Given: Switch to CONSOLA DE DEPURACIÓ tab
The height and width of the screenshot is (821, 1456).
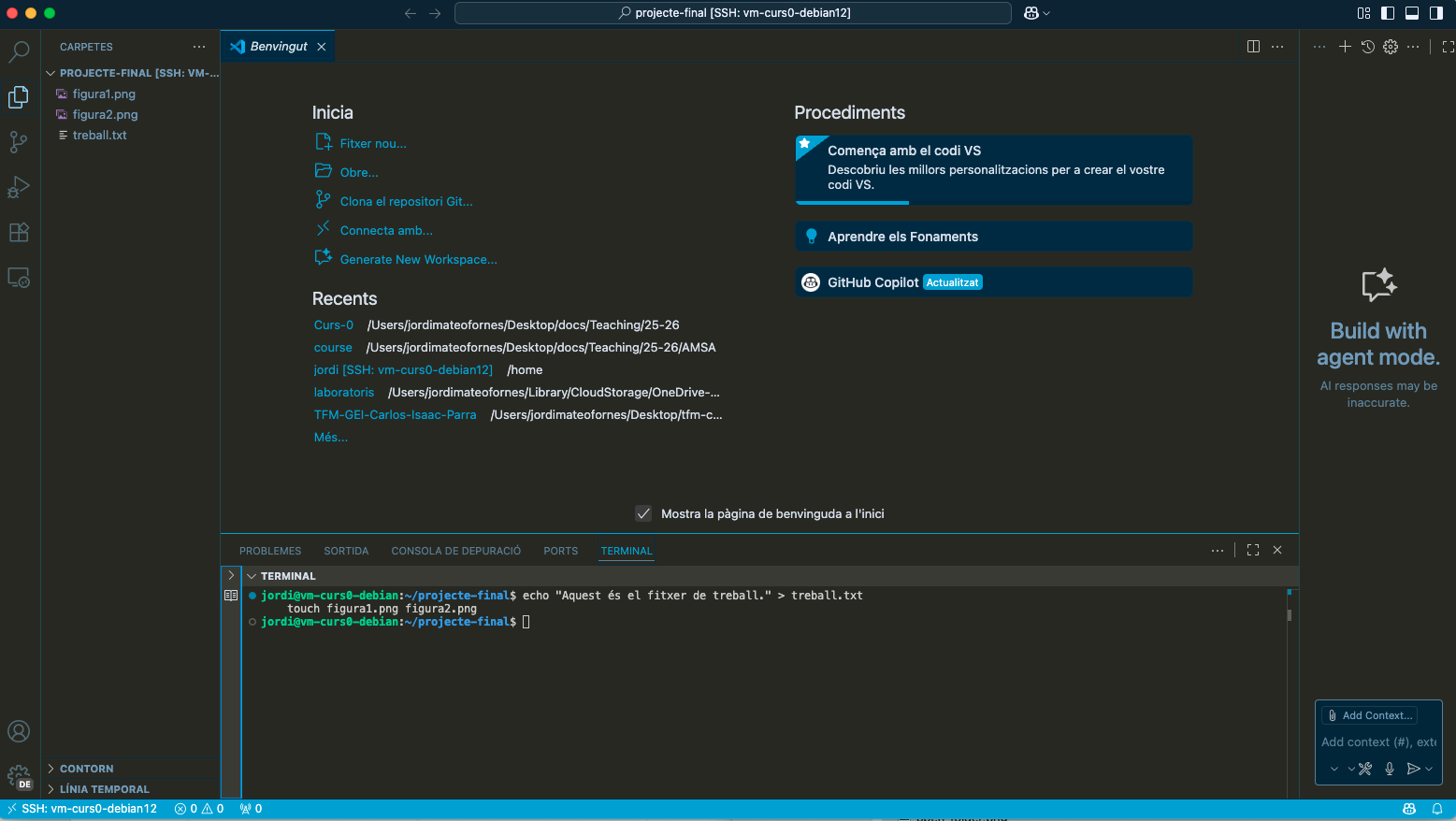Looking at the screenshot, I should pyautogui.click(x=455, y=551).
